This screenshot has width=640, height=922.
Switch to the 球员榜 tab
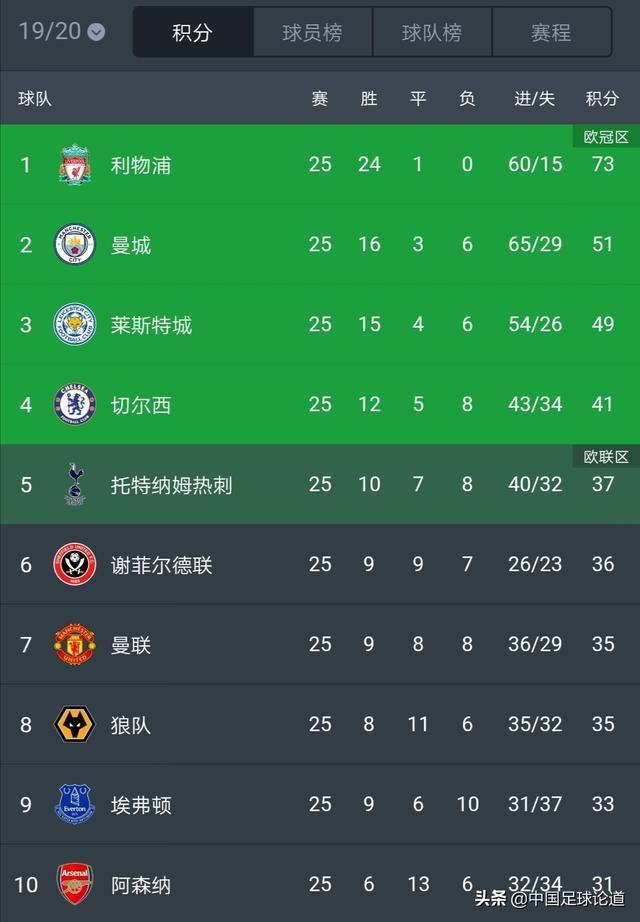coord(312,32)
